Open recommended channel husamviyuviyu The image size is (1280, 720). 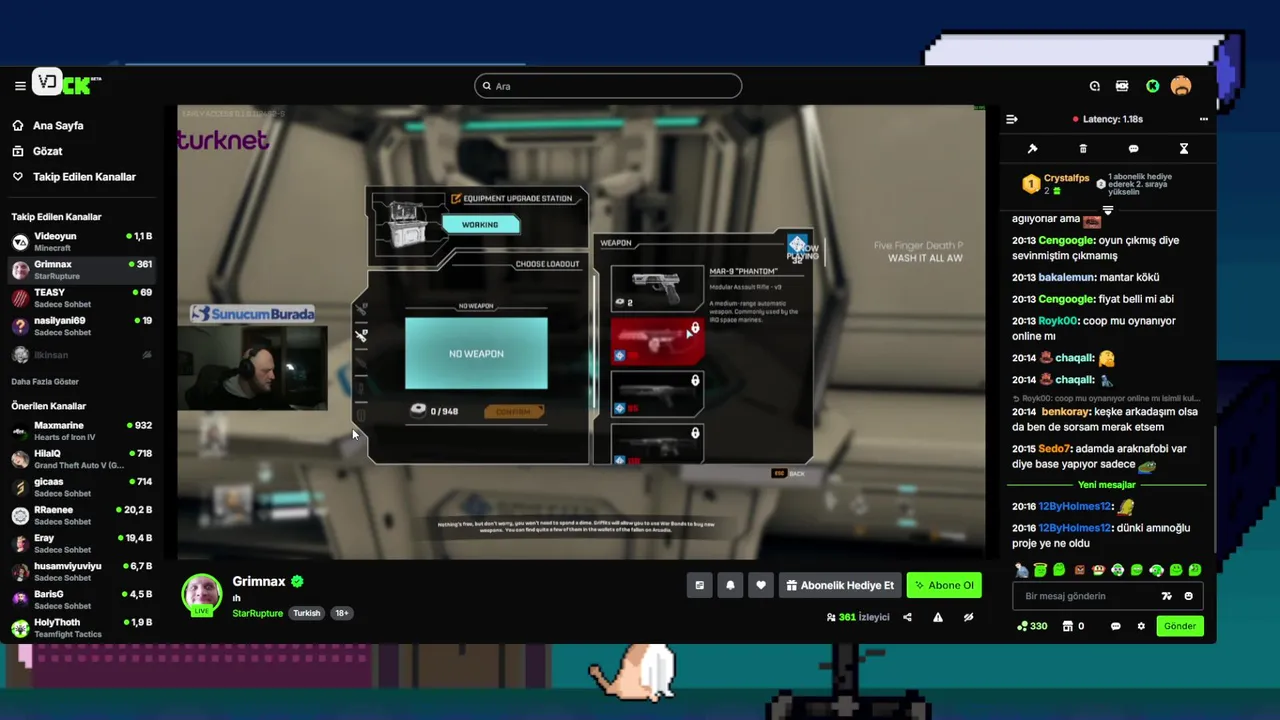[x=82, y=571]
